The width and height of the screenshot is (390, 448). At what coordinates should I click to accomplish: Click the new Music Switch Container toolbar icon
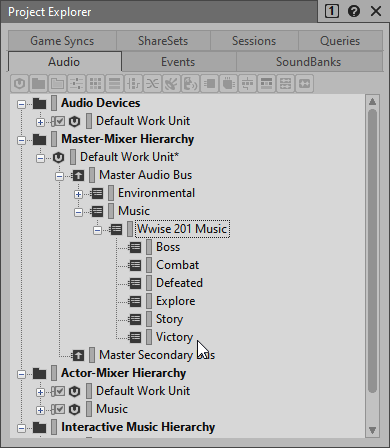tap(248, 83)
